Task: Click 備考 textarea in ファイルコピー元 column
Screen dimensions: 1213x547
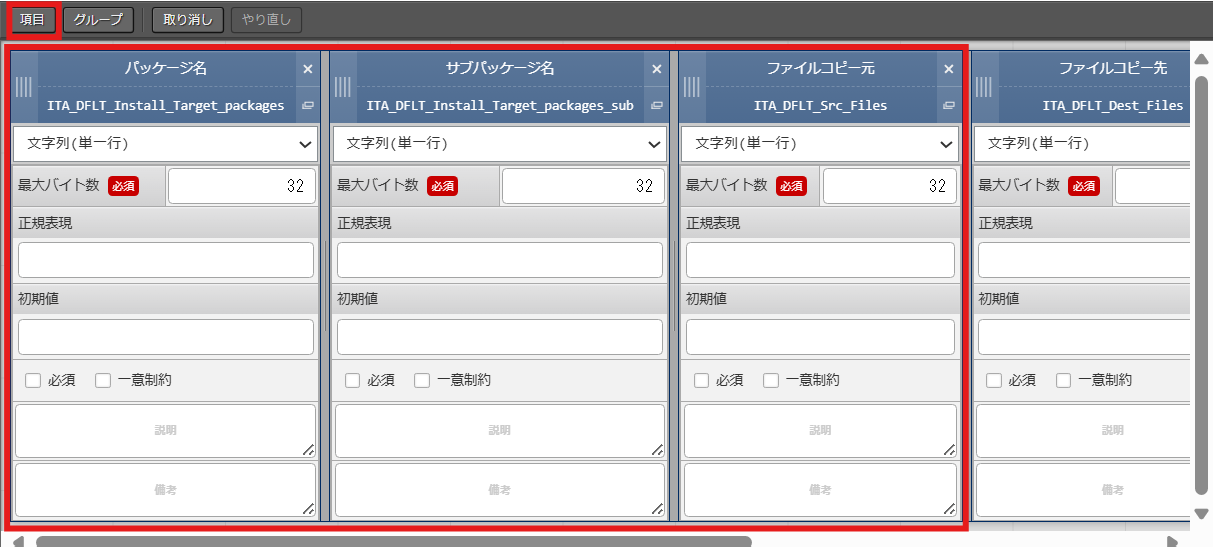Action: tap(820, 490)
